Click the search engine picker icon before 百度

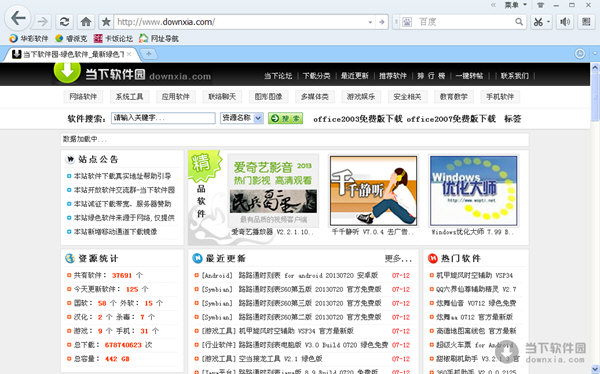point(407,22)
